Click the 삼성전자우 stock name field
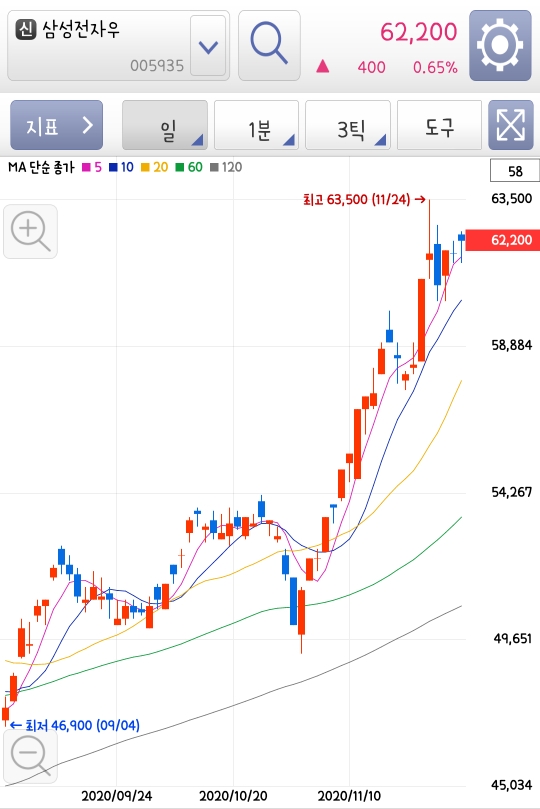 (119, 46)
